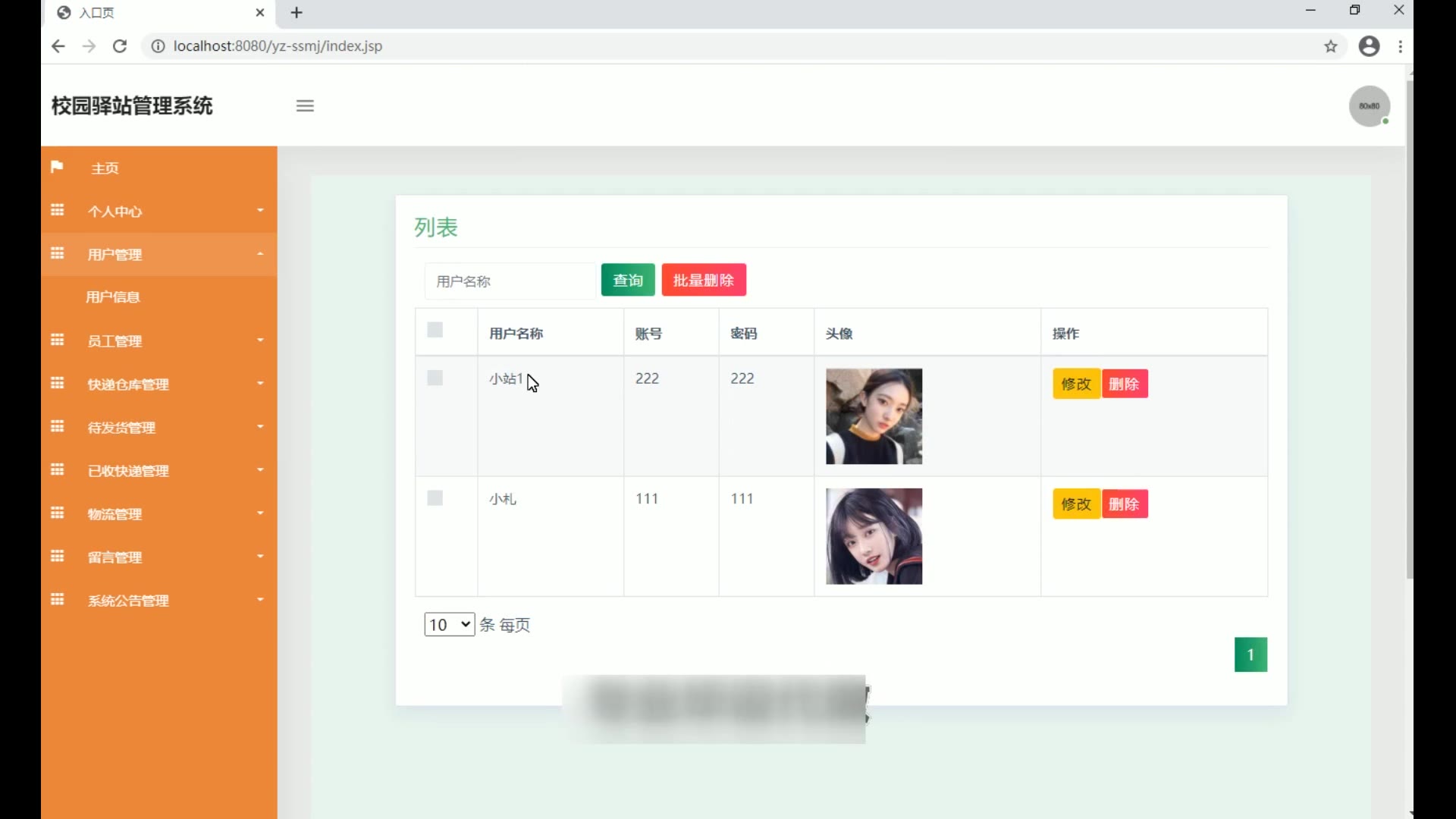Screen dimensions: 1456x819
Task: Go back with the browser back arrow
Action: click(58, 46)
